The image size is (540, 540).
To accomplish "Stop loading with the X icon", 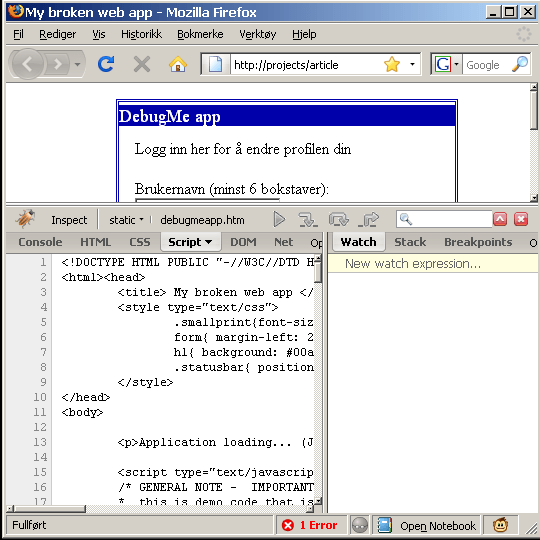I will coord(142,64).
